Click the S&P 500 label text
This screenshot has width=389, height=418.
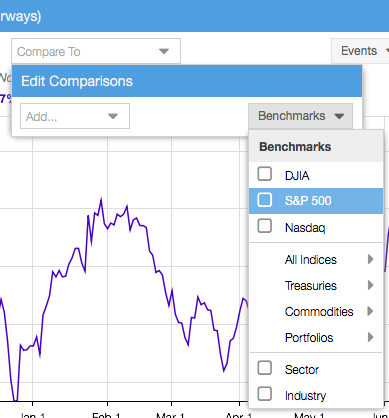click(x=308, y=201)
